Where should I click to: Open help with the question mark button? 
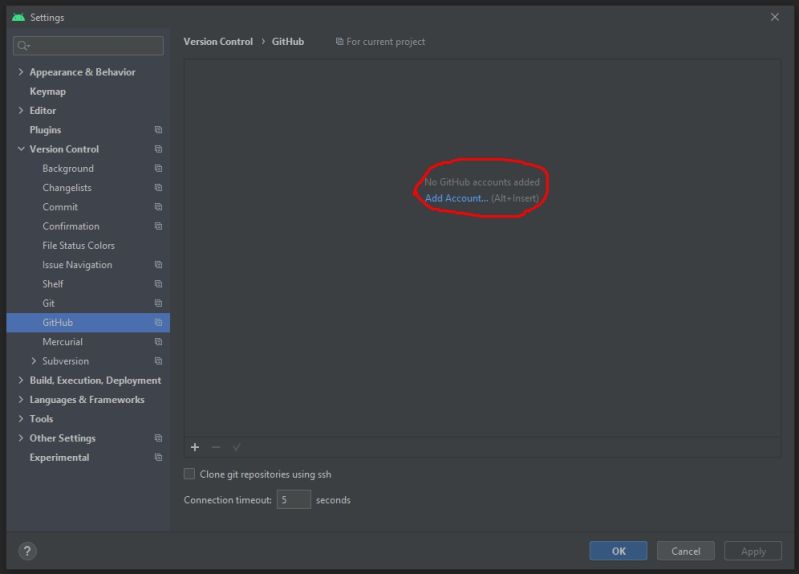tap(27, 551)
